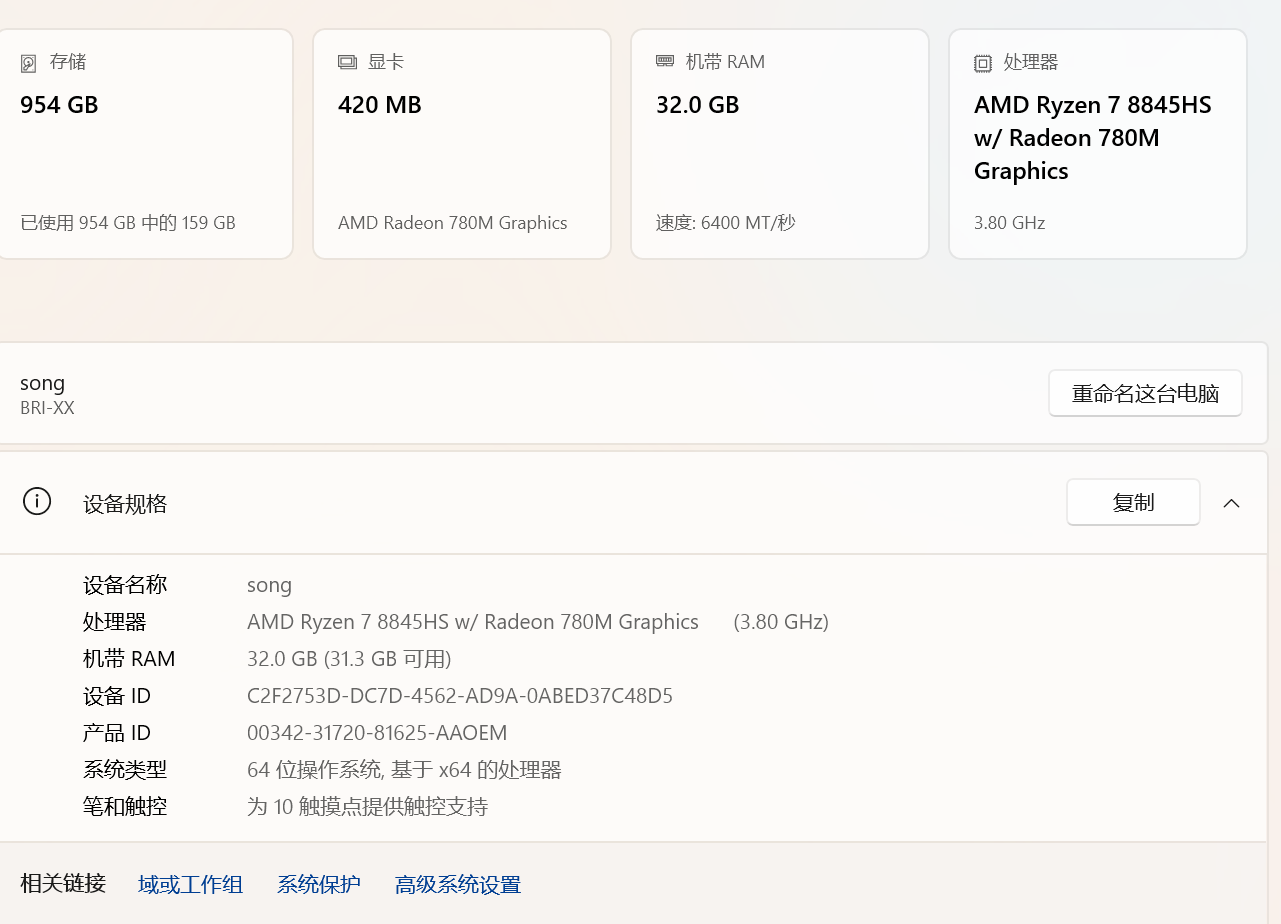
Task: Click the text 已使用 954 GB 中的 159 GB
Action: pos(128,223)
